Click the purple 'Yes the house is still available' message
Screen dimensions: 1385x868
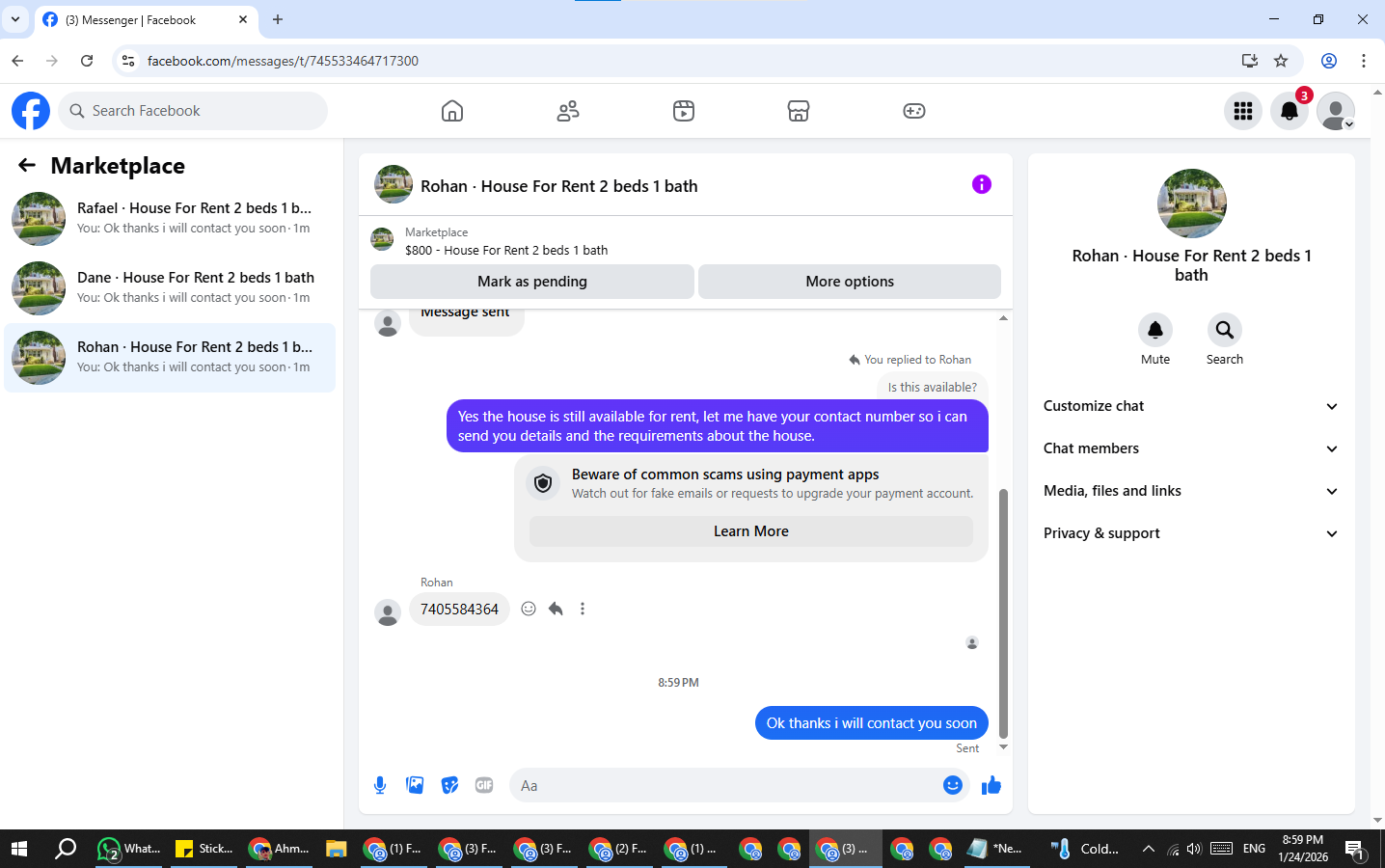[x=718, y=426]
